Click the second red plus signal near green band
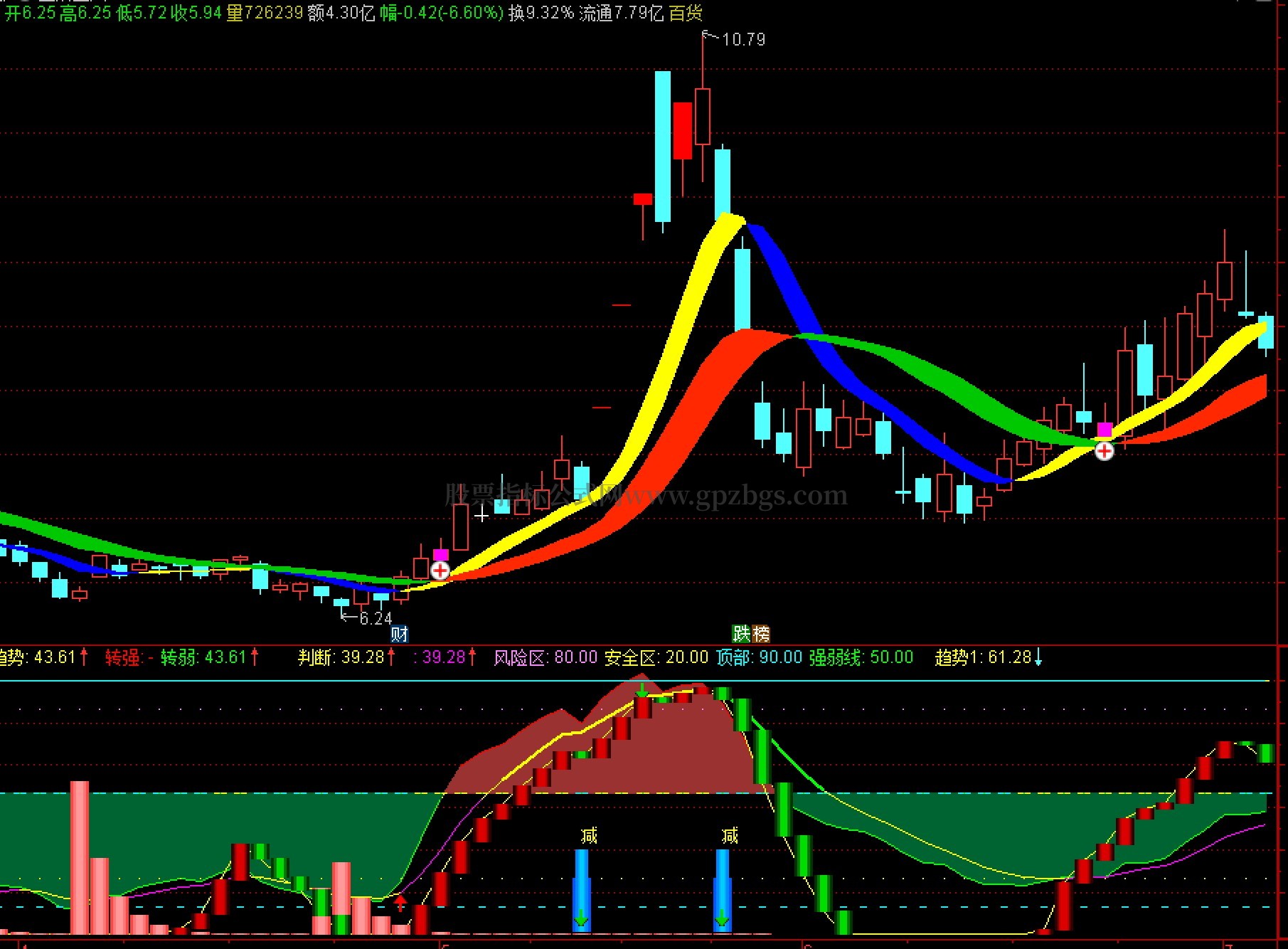This screenshot has width=1288, height=949. (1105, 451)
